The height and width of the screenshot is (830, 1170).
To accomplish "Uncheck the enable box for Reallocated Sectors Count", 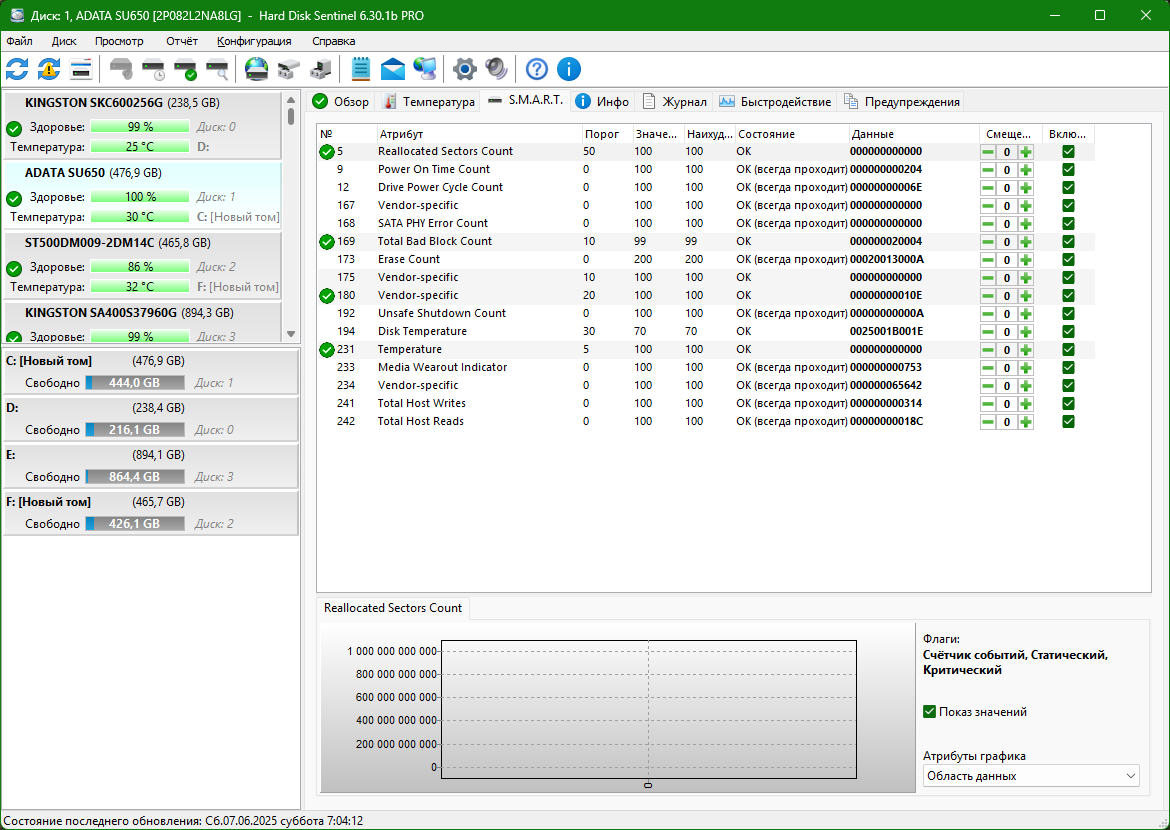I will tap(1069, 152).
